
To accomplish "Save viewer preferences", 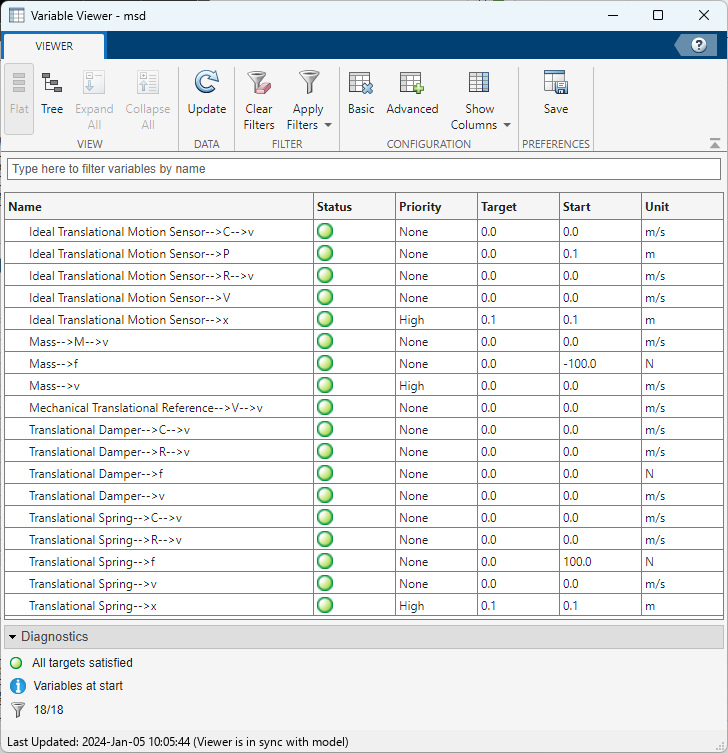I will [x=556, y=94].
